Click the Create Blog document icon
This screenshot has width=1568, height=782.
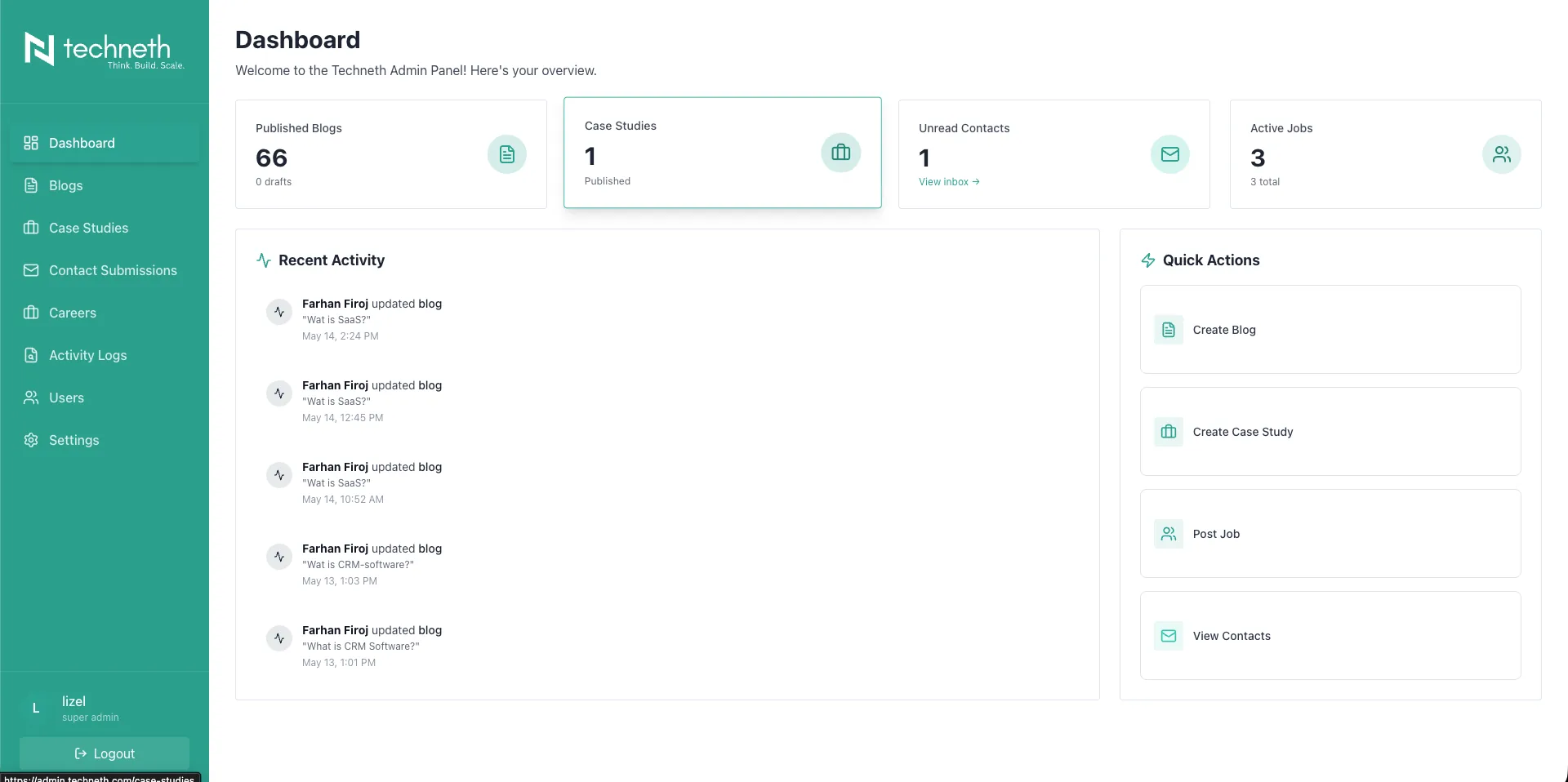(1169, 330)
